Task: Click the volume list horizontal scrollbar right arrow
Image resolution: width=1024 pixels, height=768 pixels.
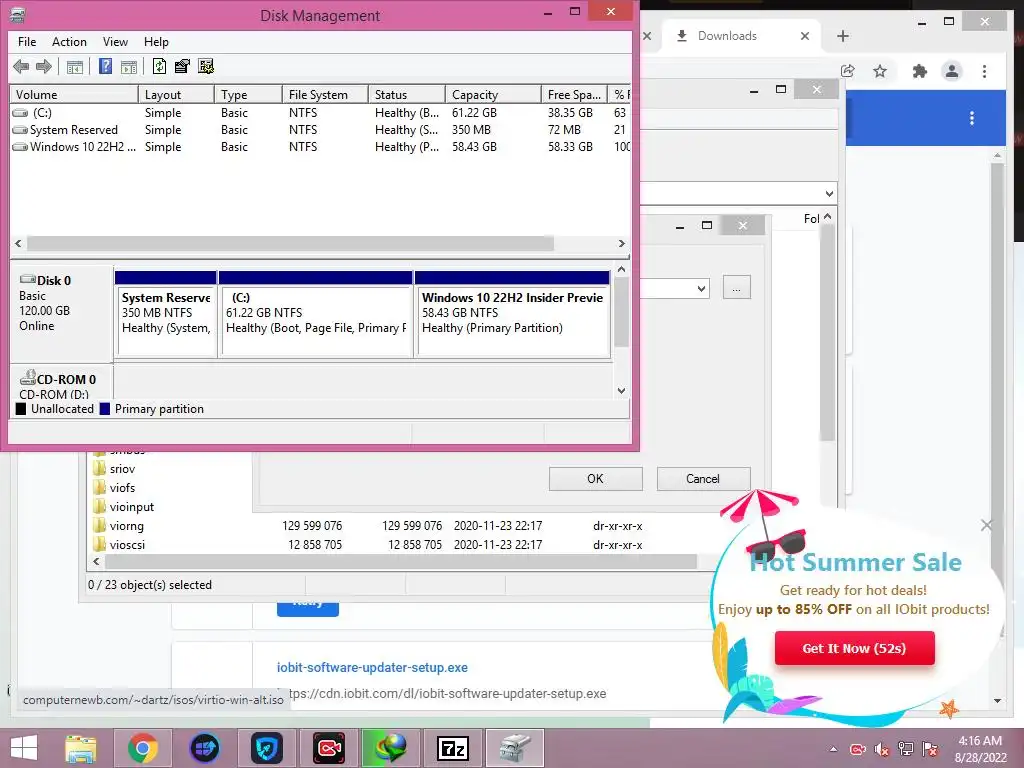Action: (x=622, y=244)
